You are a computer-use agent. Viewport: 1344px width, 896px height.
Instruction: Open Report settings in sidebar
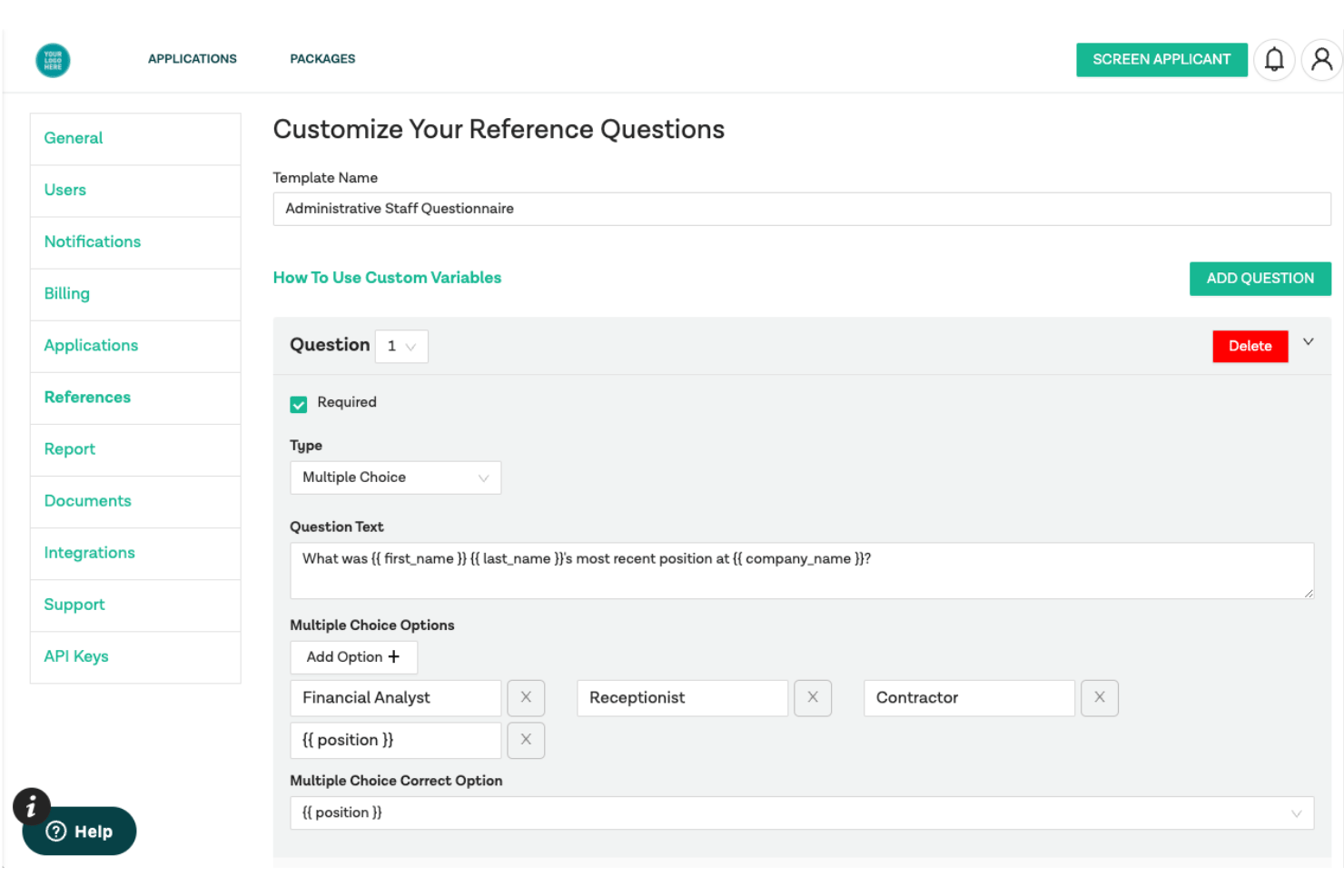135,449
